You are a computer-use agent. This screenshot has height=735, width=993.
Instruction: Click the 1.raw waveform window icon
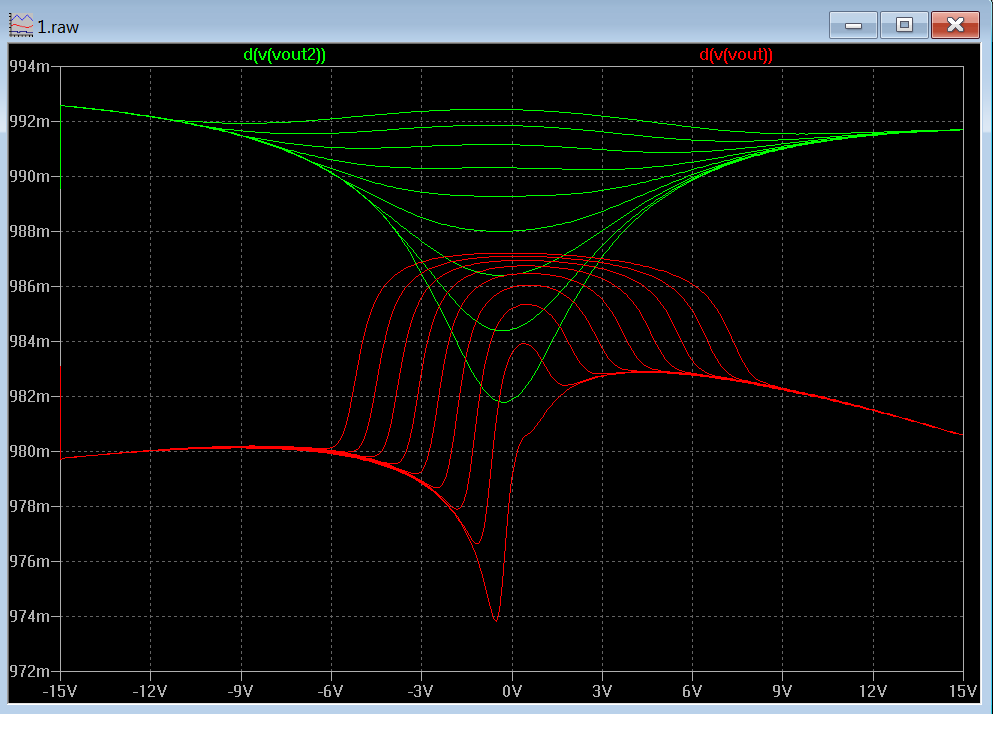pos(21,25)
